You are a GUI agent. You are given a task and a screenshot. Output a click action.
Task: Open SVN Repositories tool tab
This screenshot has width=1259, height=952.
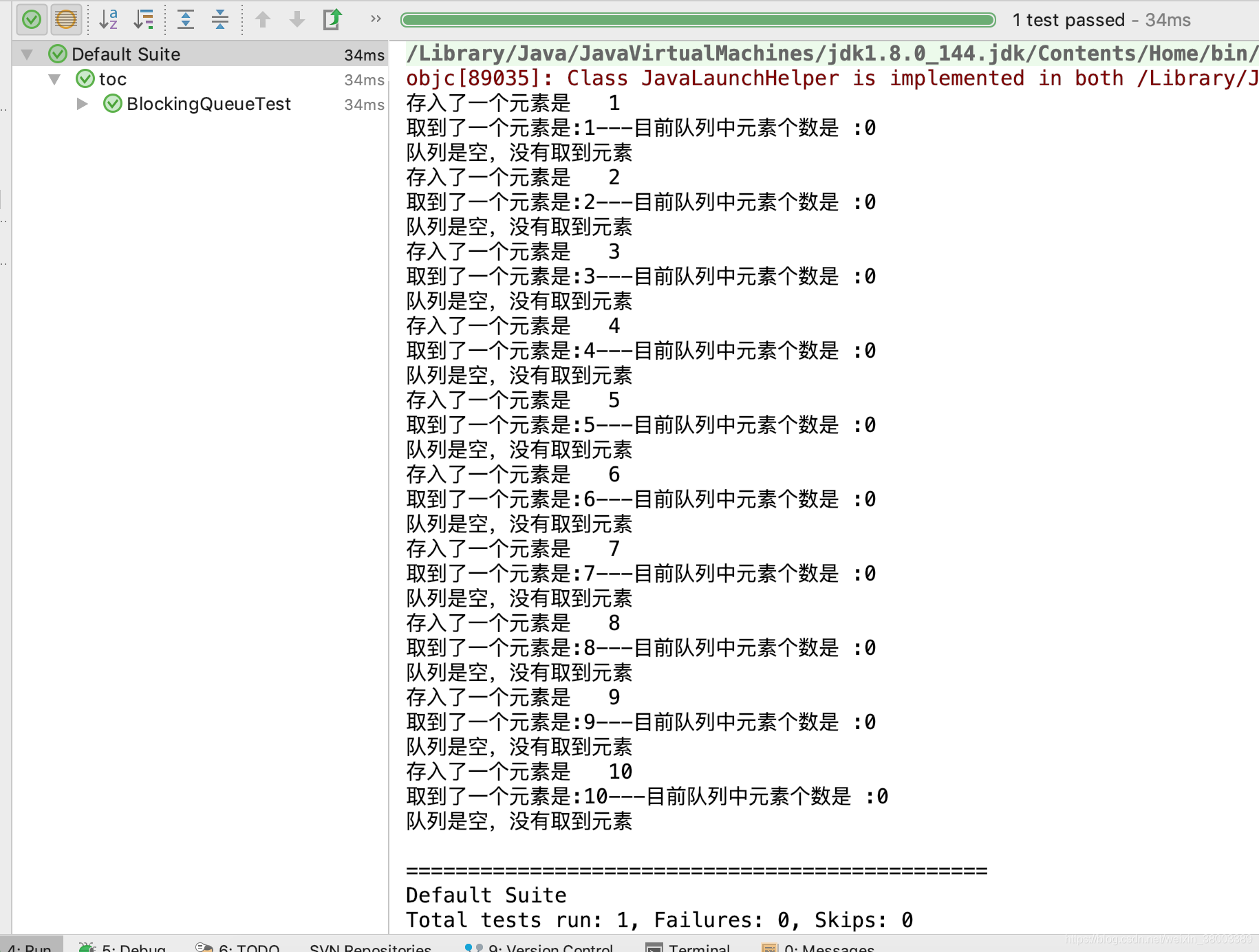(x=370, y=946)
